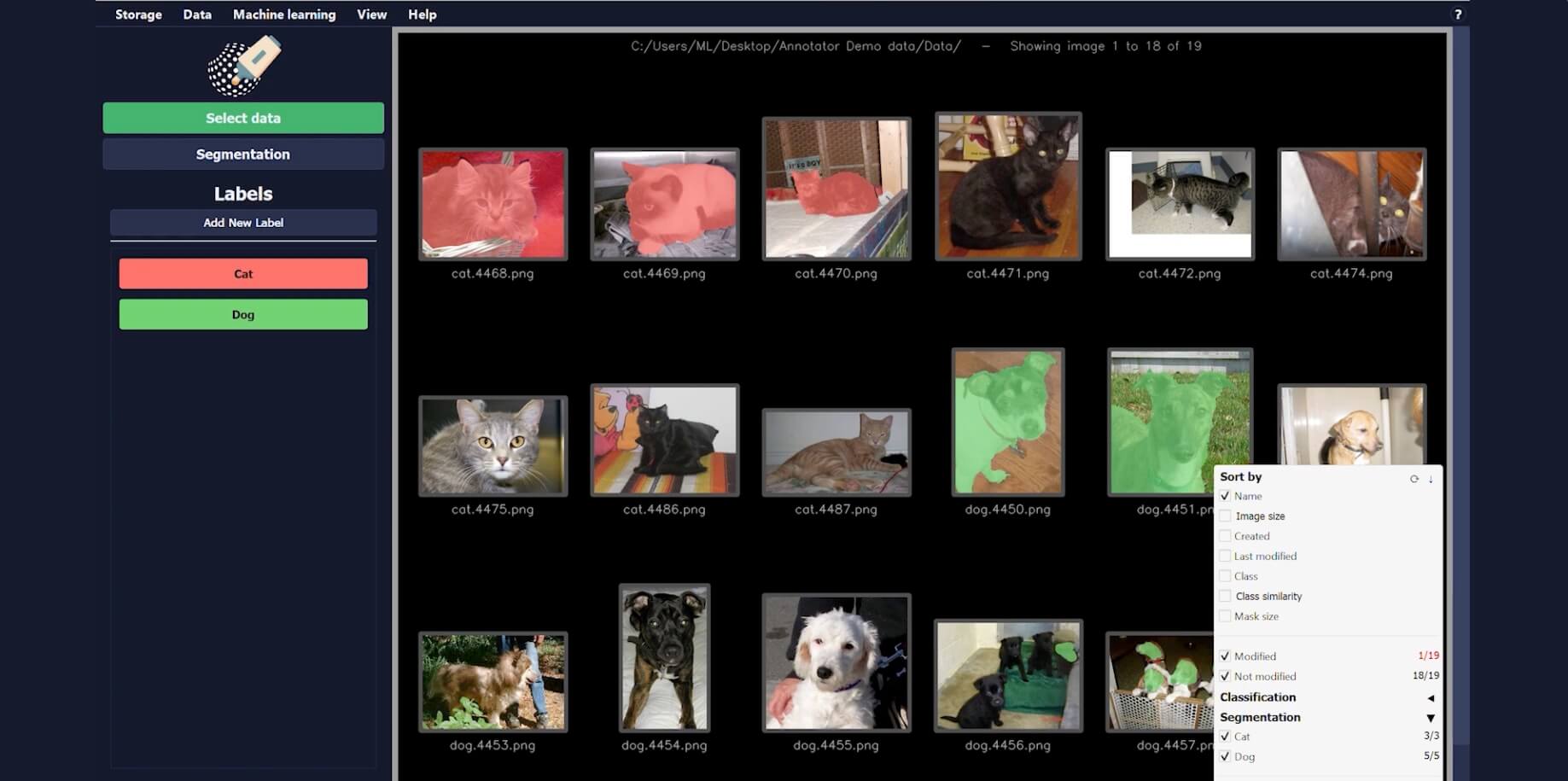The width and height of the screenshot is (1568, 781).
Task: Uncheck the Dog segmentation filter
Action: 1226,757
